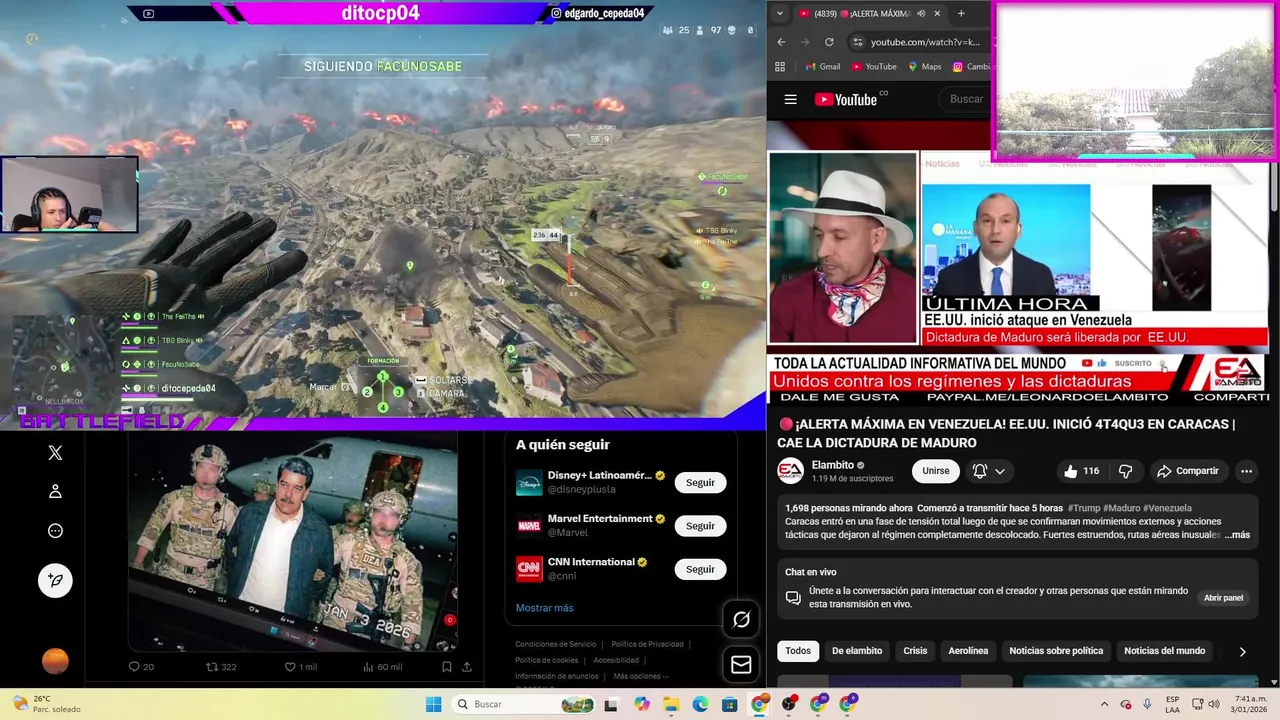Click the YouTube Buscar search field
Image resolution: width=1280 pixels, height=720 pixels.
click(966, 99)
